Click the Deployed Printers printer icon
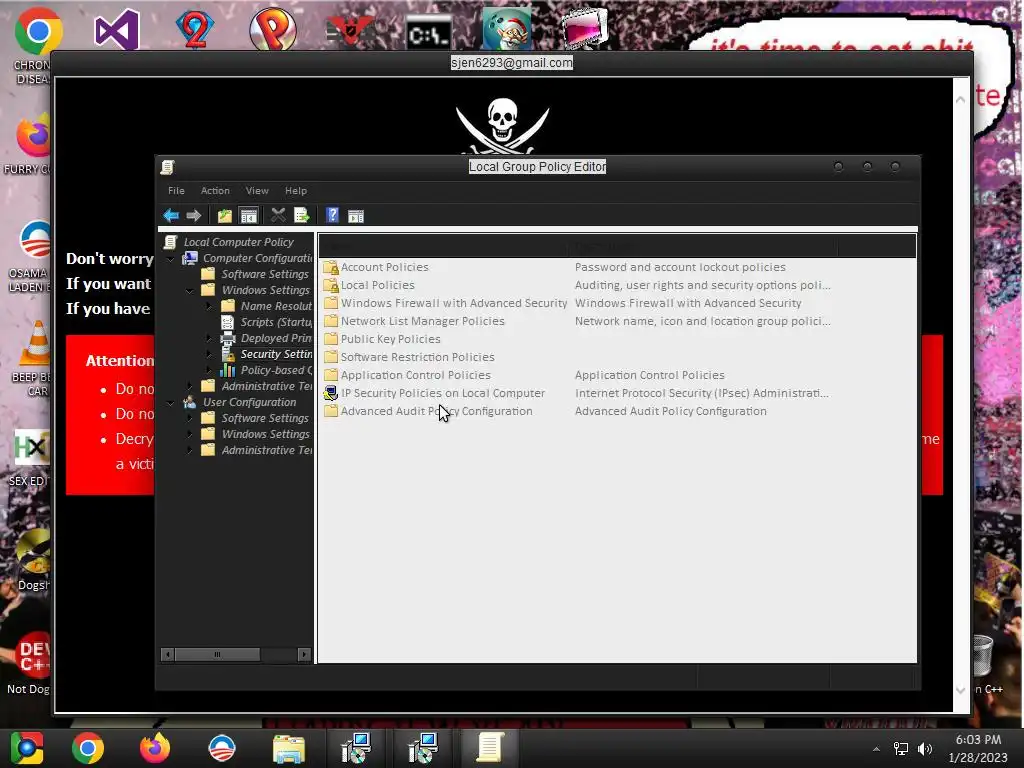Viewport: 1024px width, 768px height. click(x=227, y=338)
